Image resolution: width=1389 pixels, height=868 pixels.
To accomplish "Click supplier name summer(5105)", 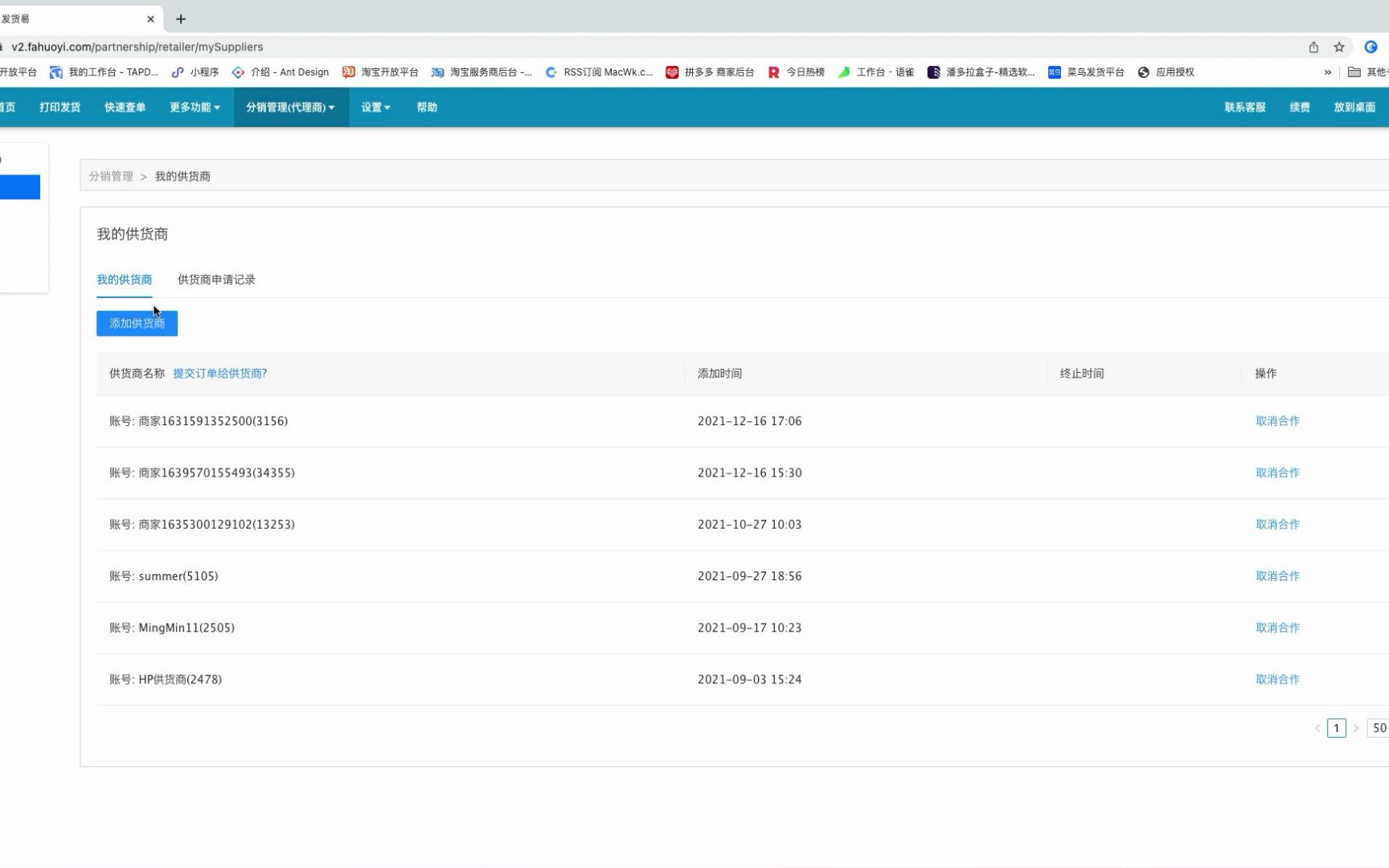I will 178,575.
